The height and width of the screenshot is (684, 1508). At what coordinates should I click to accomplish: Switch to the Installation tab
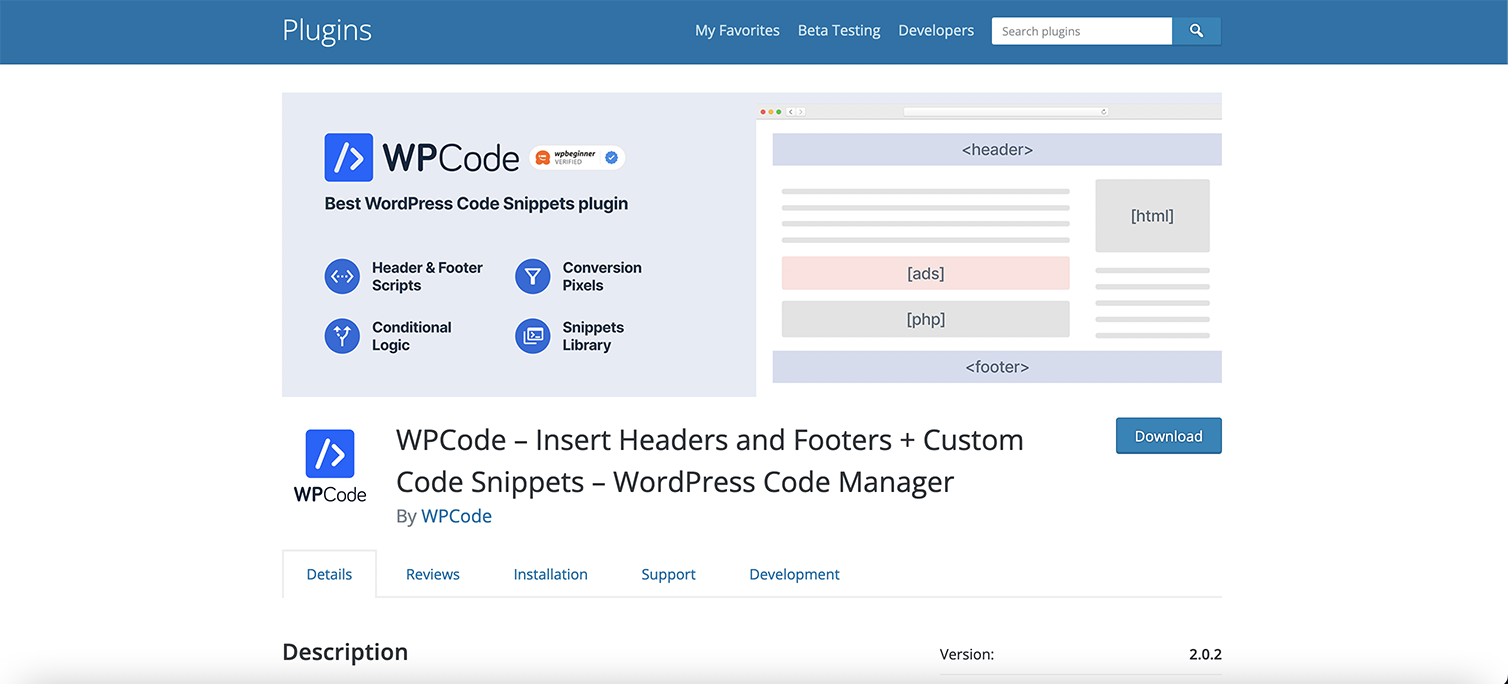551,574
